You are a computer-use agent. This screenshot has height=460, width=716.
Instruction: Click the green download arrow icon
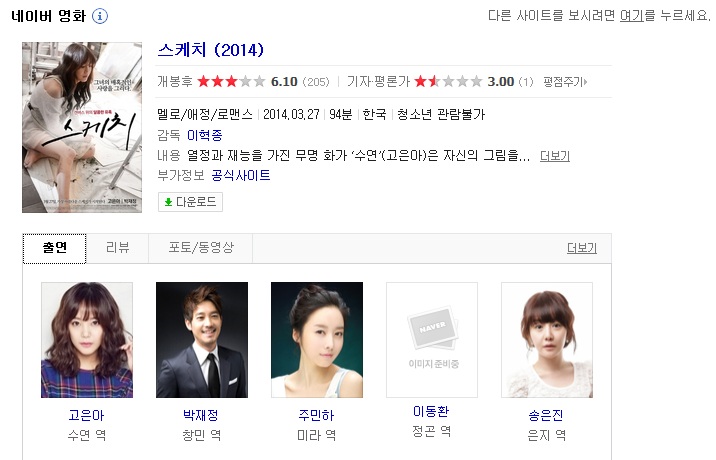168,202
